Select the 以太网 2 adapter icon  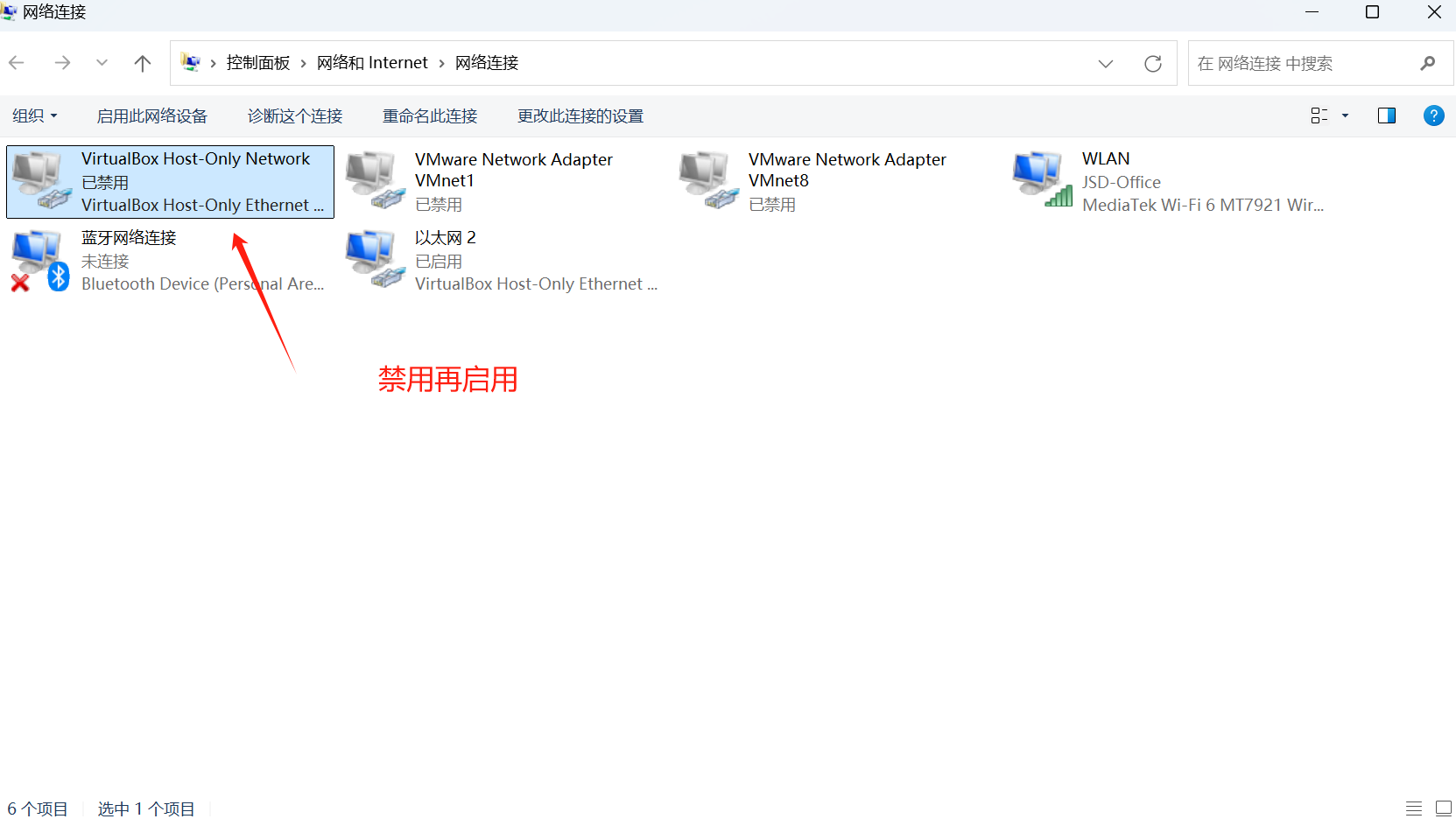[x=375, y=259]
